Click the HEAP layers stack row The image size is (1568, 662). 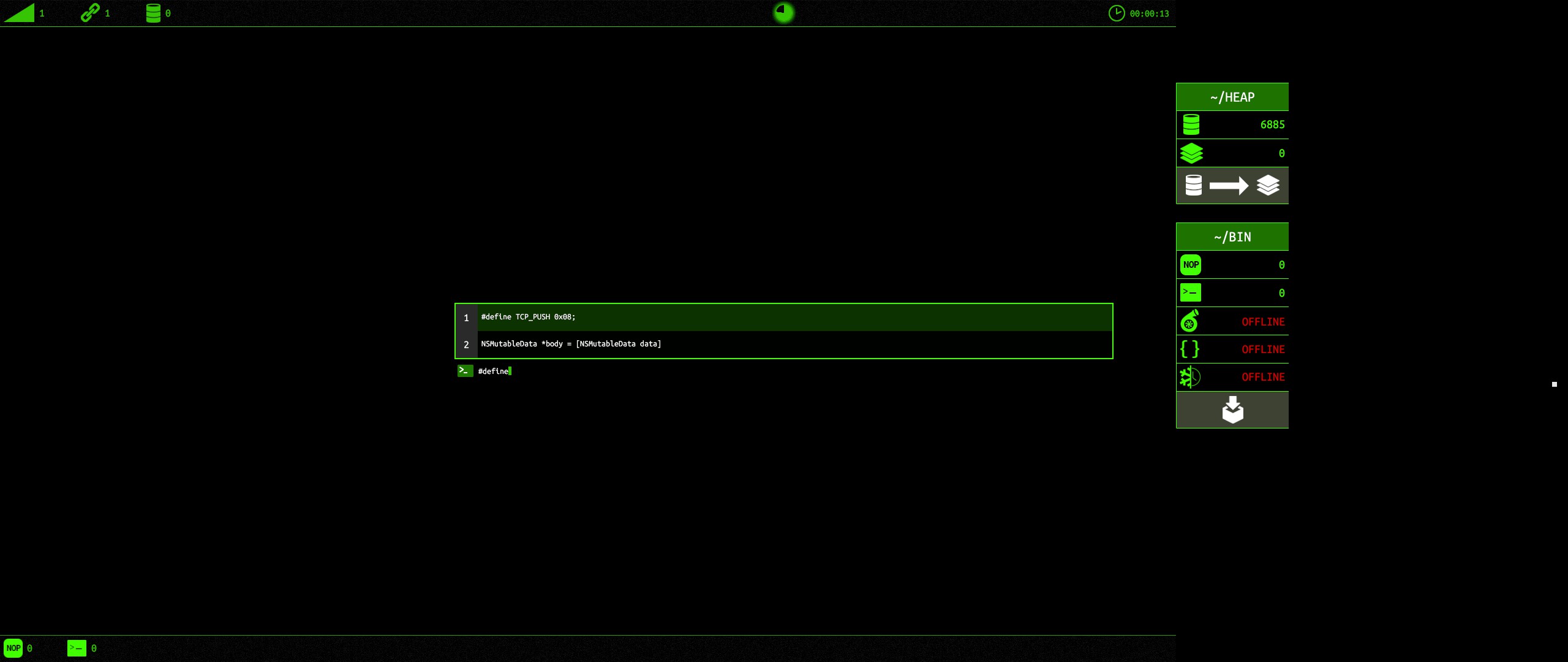point(1232,153)
